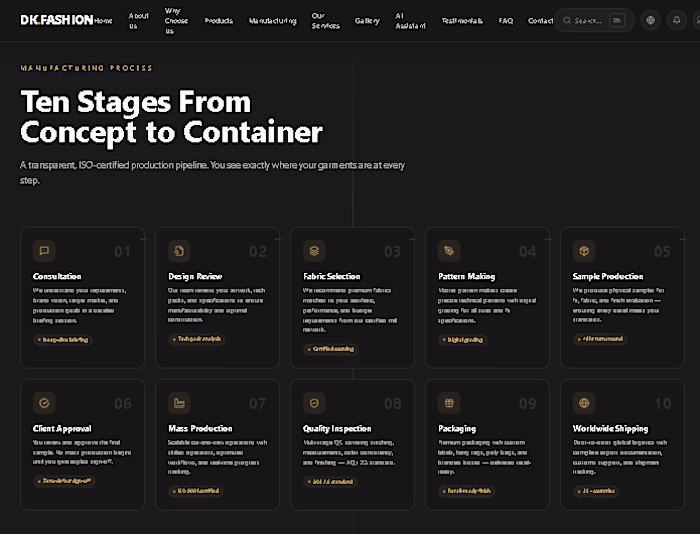Click the keyboard shortcut badge in search box
Image resolution: width=700 pixels, height=534 pixels.
617,20
